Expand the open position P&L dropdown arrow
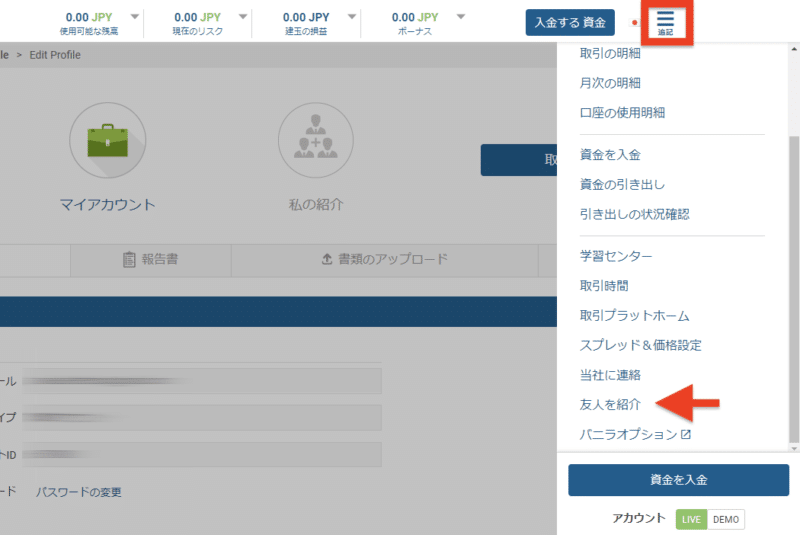This screenshot has width=800, height=535. [x=352, y=17]
